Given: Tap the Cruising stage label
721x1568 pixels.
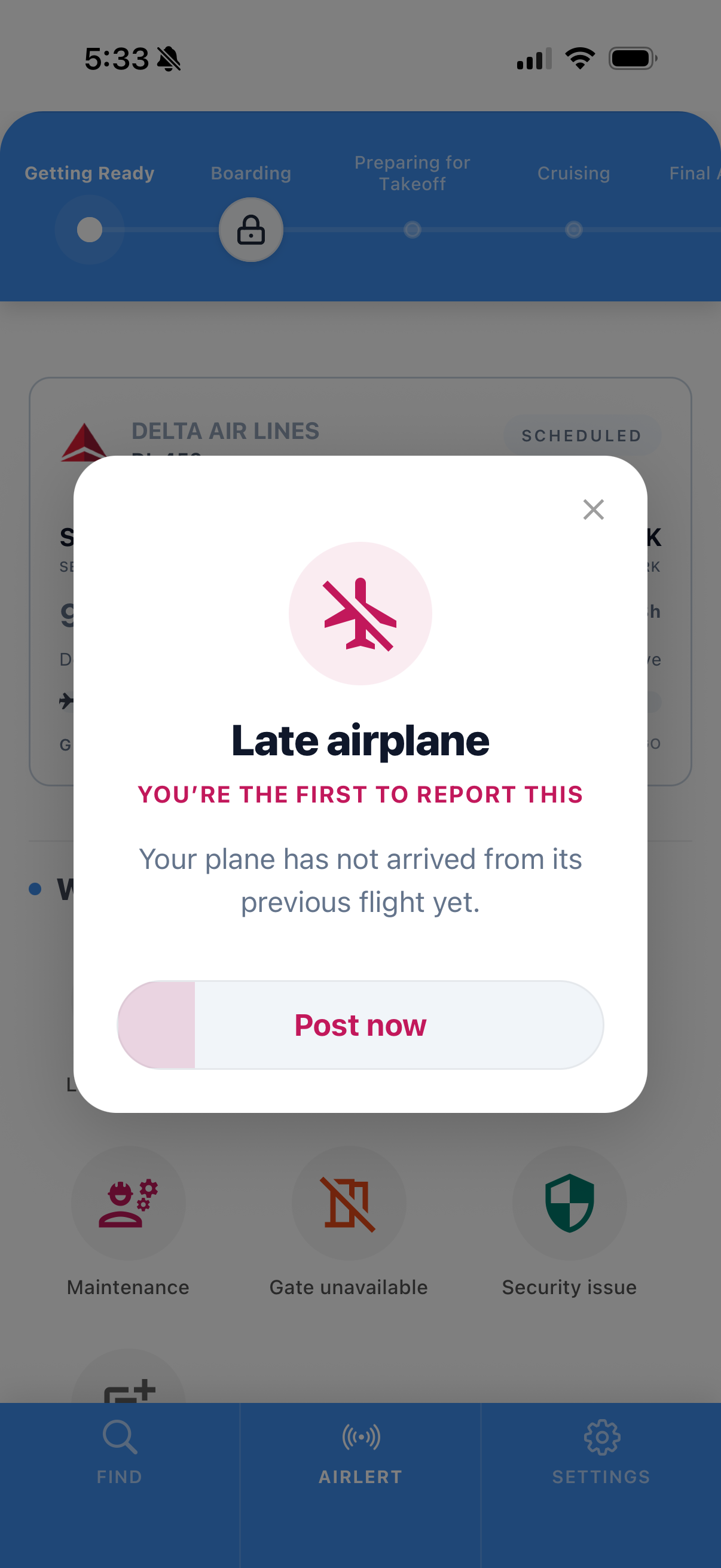Looking at the screenshot, I should (x=573, y=173).
